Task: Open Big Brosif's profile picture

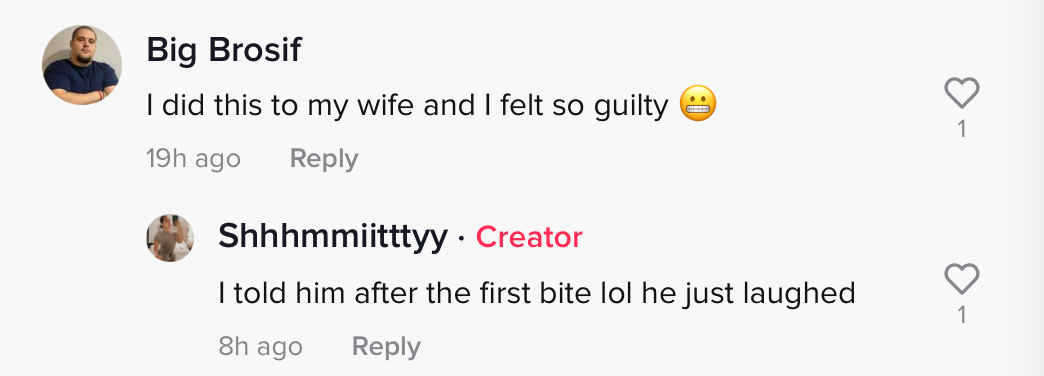Action: click(82, 65)
